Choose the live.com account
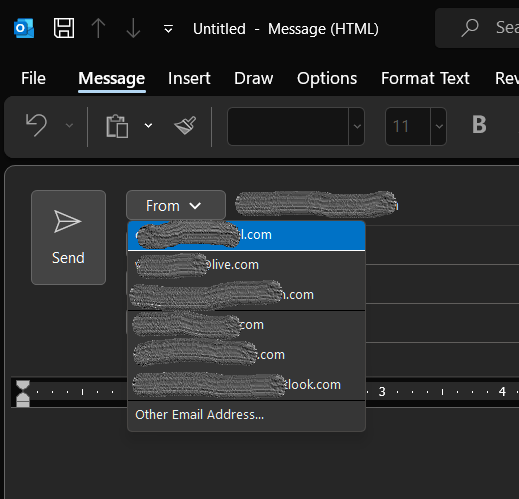The image size is (519, 499). point(246,265)
